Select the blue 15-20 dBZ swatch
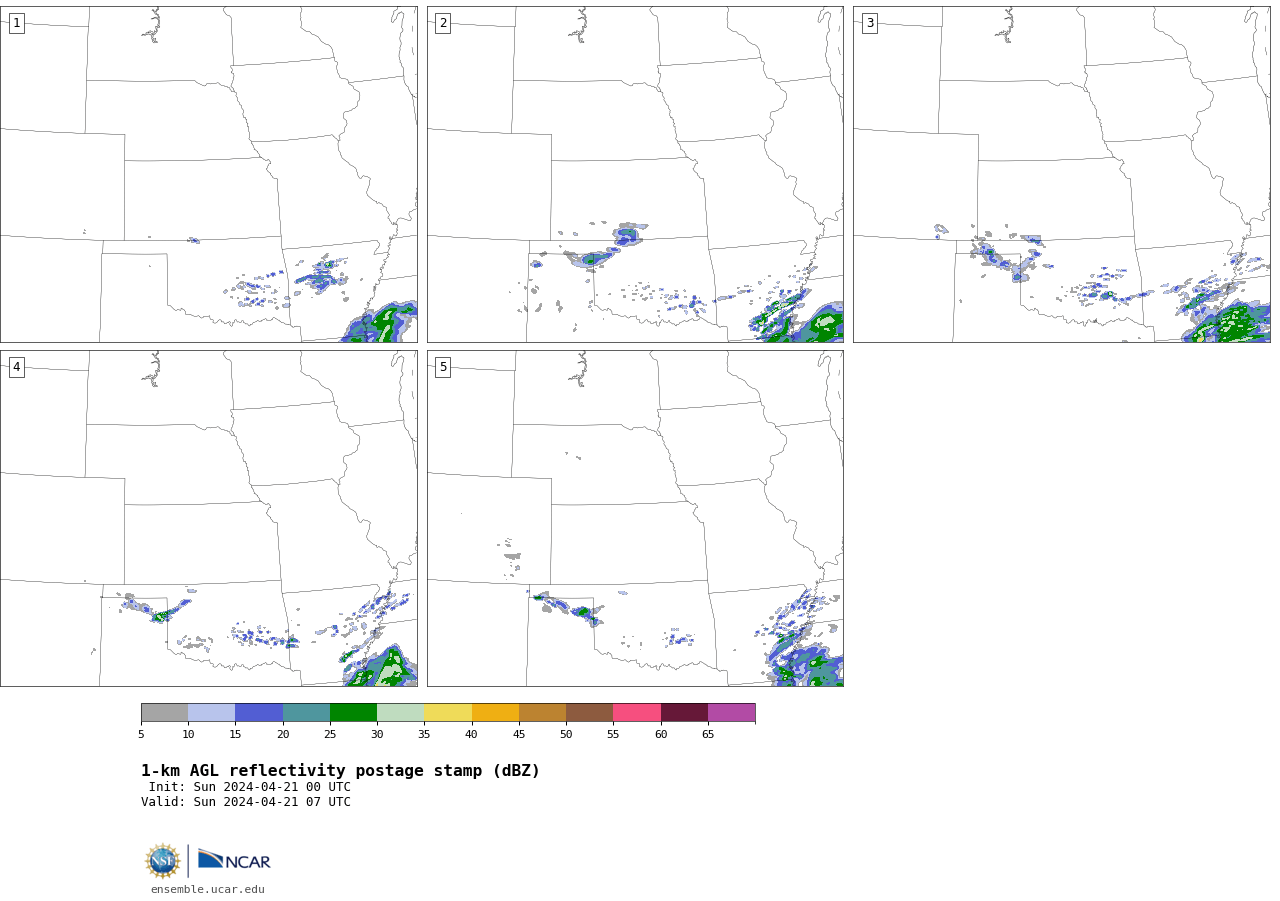The width and height of the screenshot is (1280, 901). tap(259, 713)
